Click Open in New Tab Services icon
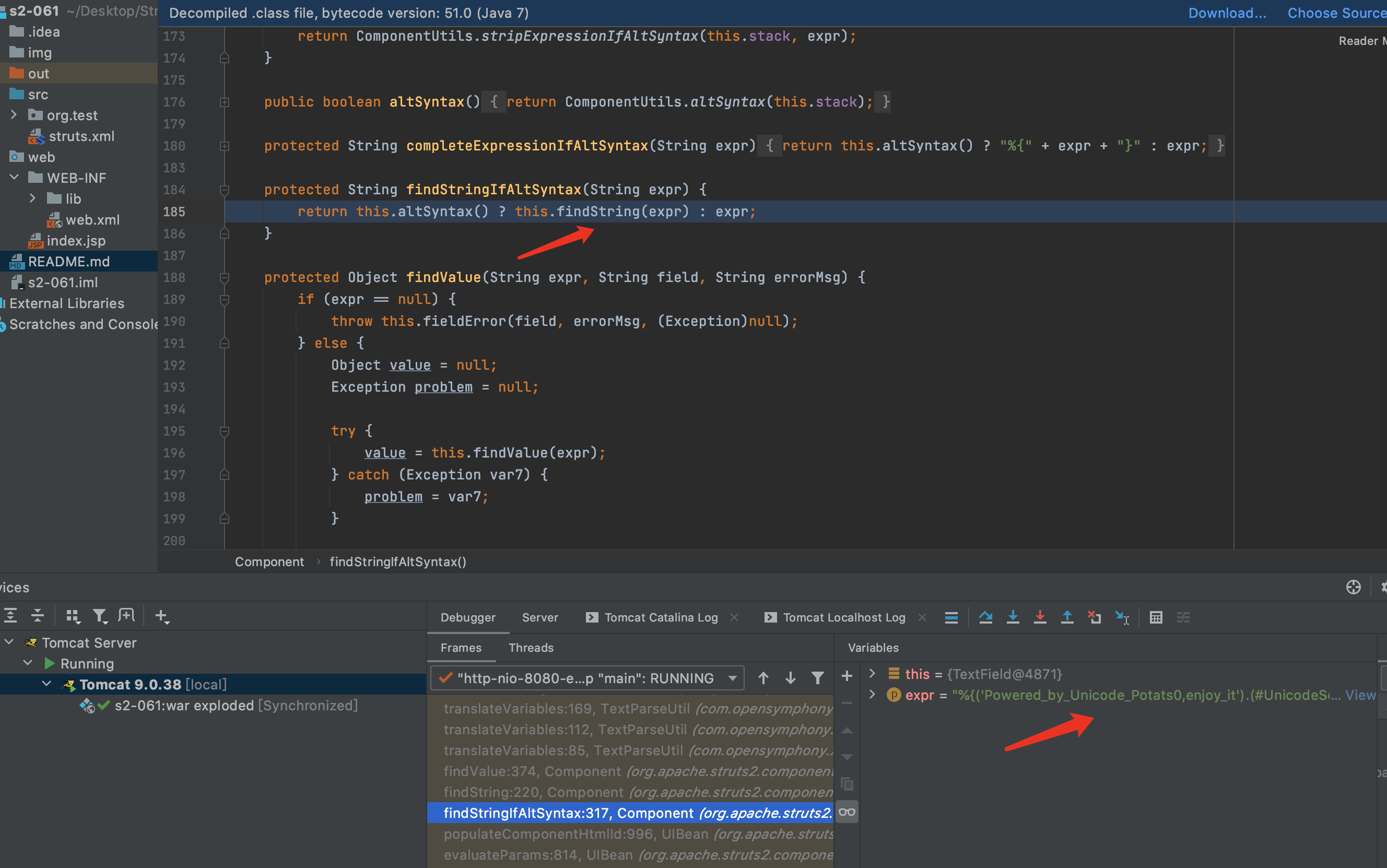1387x868 pixels. click(x=126, y=616)
